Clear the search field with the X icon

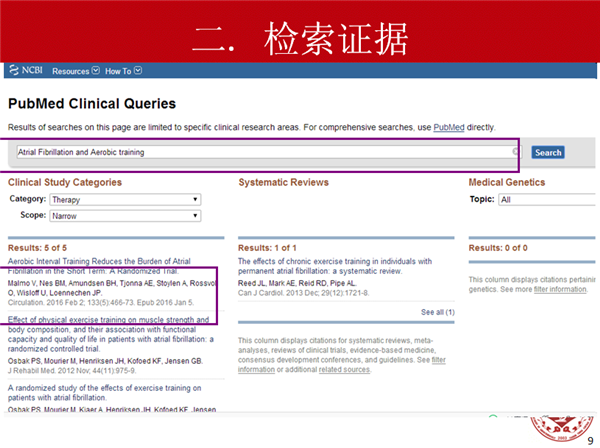(515, 152)
